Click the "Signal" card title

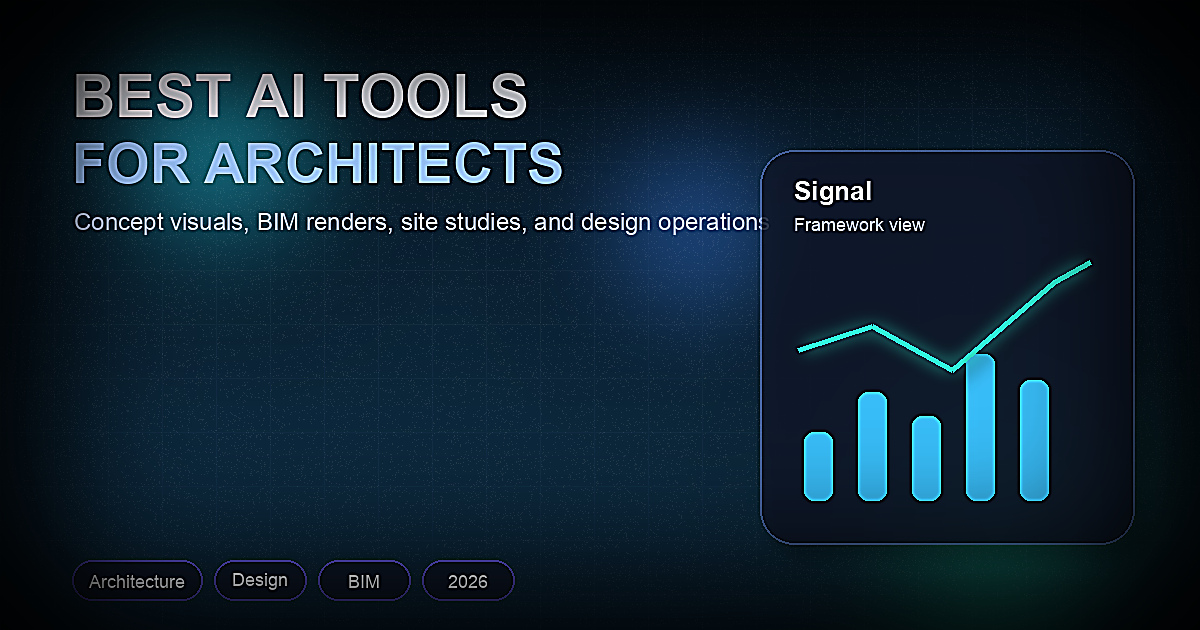(x=833, y=191)
